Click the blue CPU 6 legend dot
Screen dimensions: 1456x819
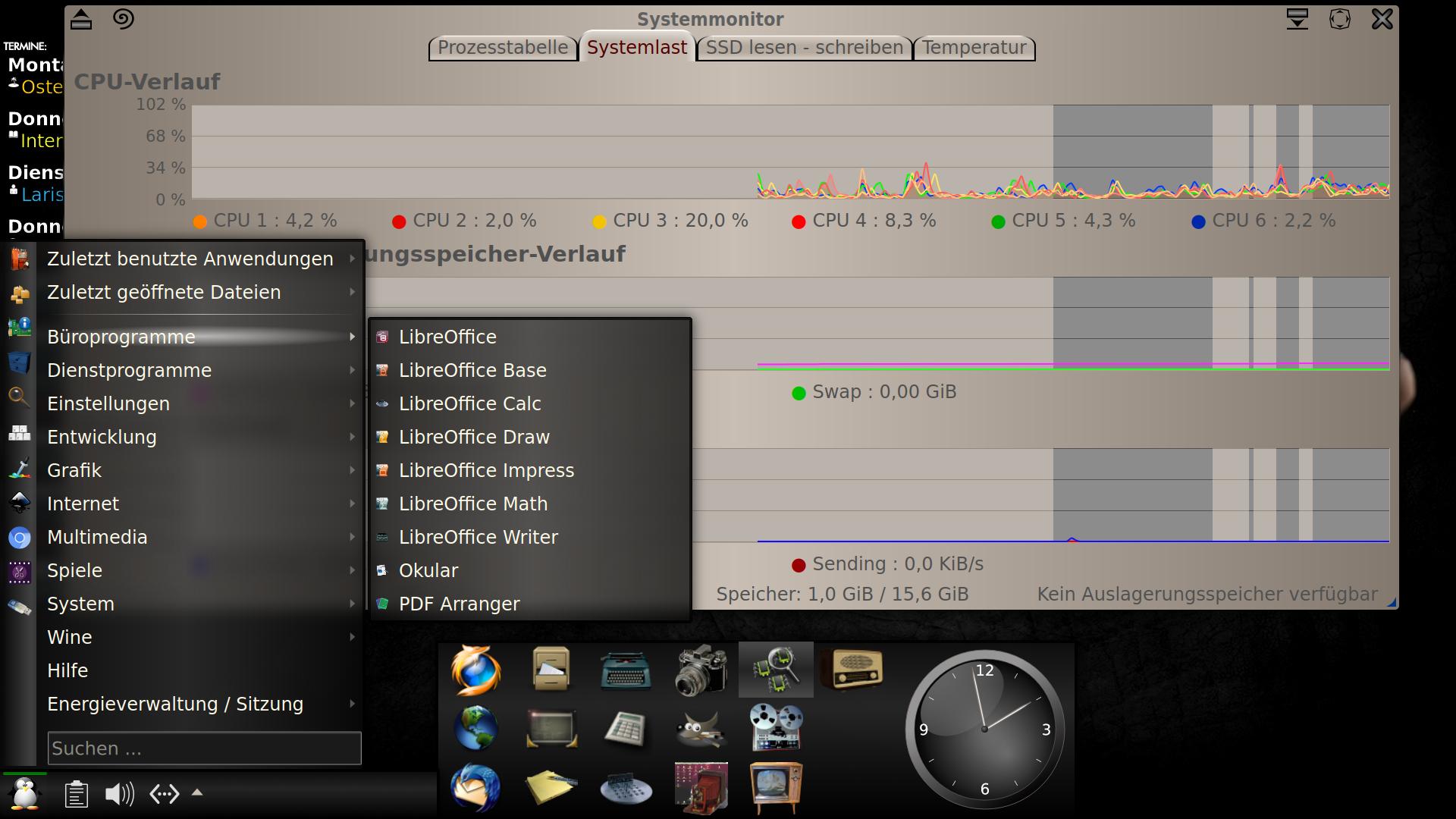(1198, 221)
